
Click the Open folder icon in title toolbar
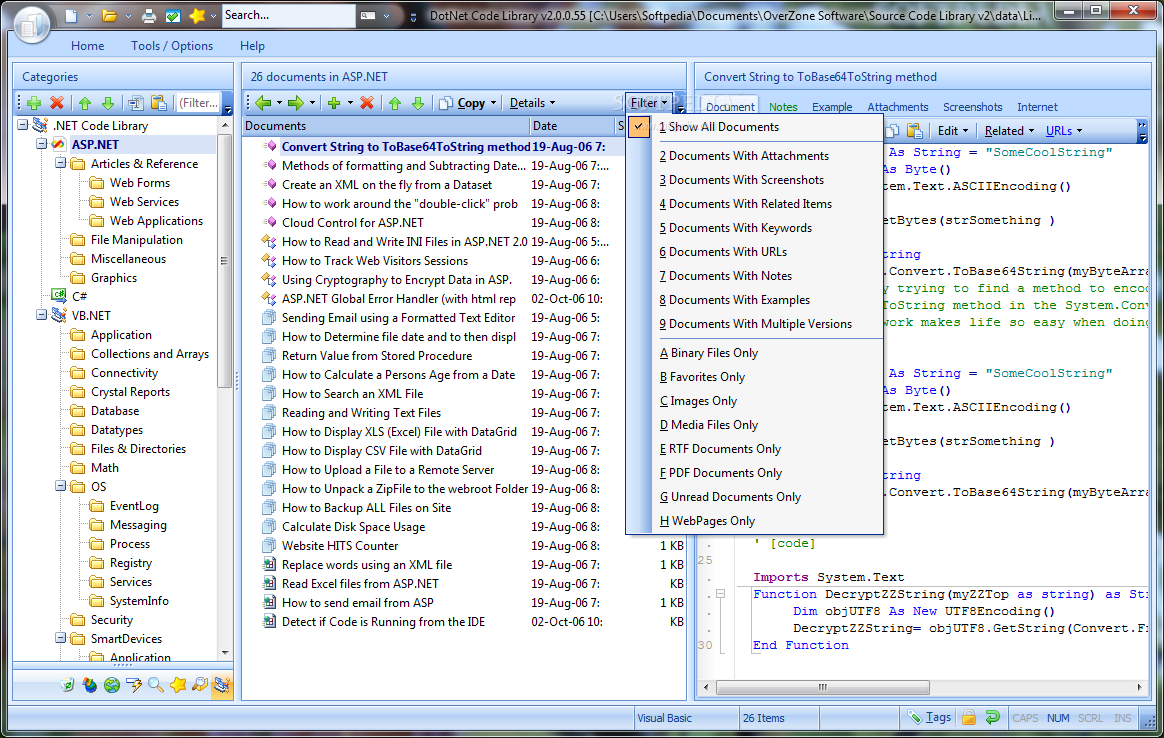click(x=109, y=16)
